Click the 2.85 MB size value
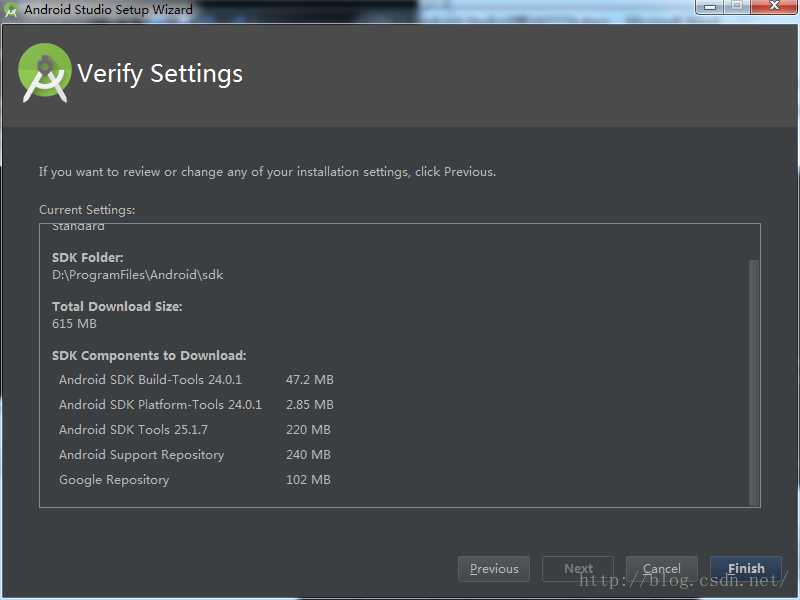 point(310,405)
